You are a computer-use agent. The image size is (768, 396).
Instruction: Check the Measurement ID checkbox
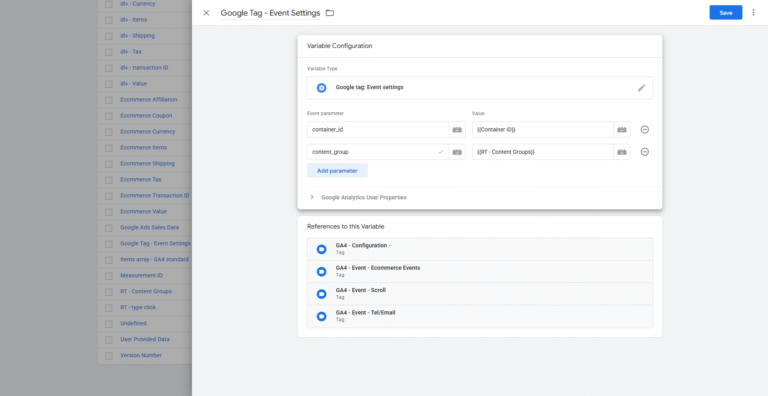coord(109,275)
